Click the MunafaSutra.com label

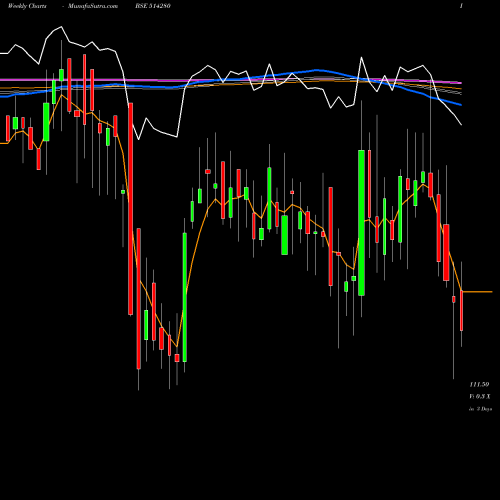click(93, 6)
